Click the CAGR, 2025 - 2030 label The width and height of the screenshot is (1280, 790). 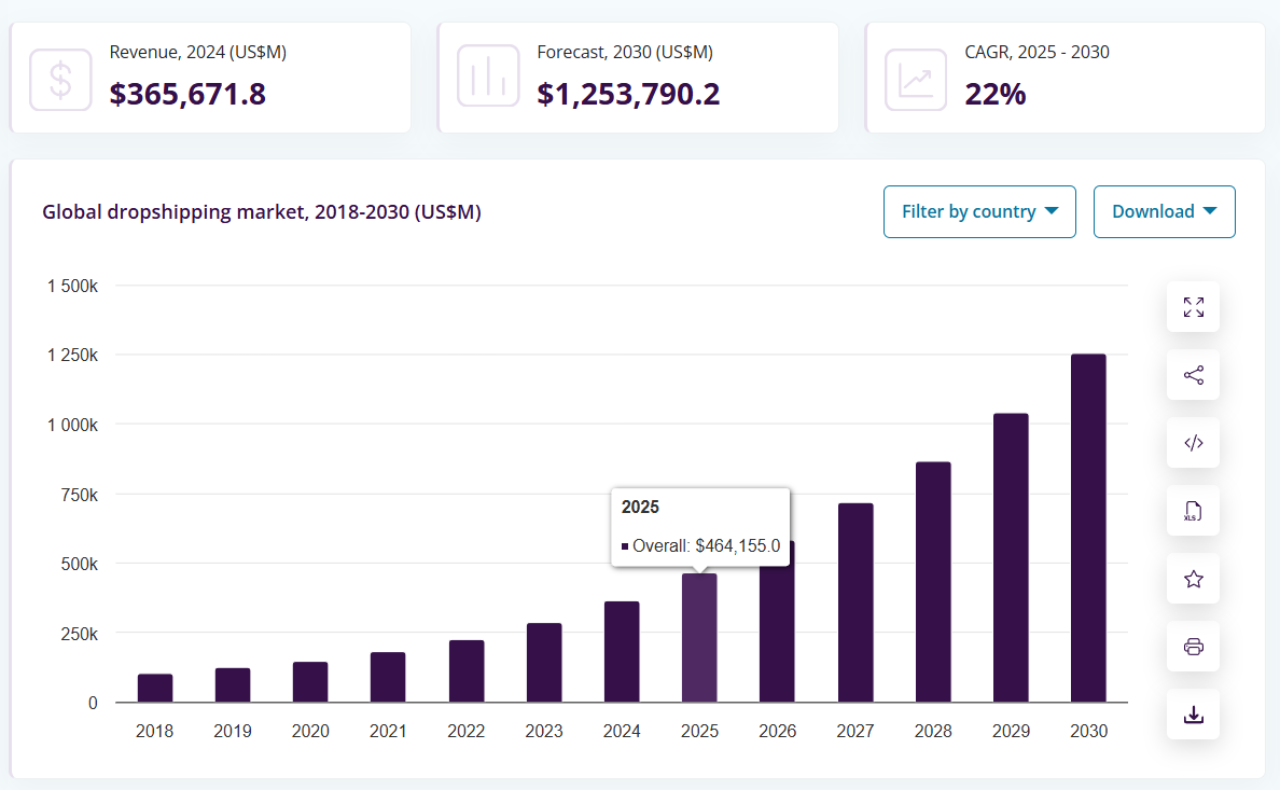coord(1037,52)
